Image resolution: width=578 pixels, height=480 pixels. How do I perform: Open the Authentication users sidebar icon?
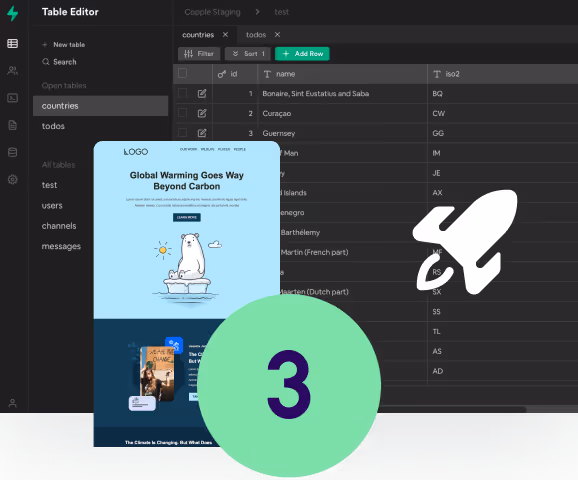[x=13, y=70]
